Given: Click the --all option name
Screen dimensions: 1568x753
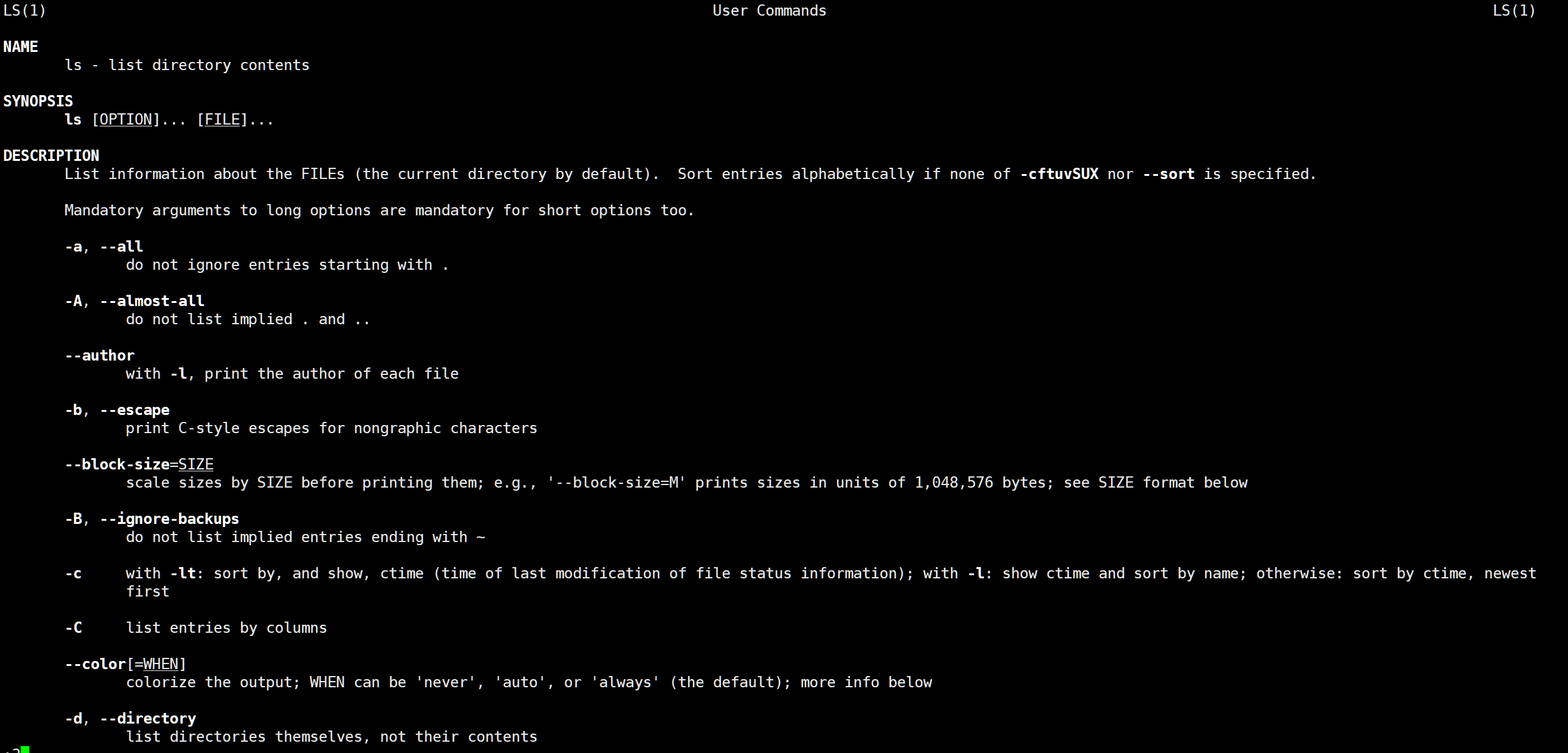Looking at the screenshot, I should point(121,247).
